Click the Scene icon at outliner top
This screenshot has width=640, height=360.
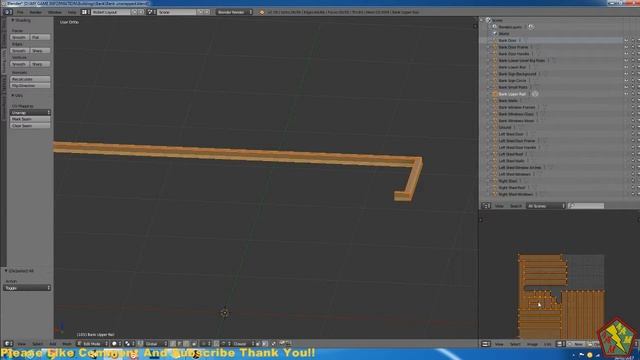(488, 20)
